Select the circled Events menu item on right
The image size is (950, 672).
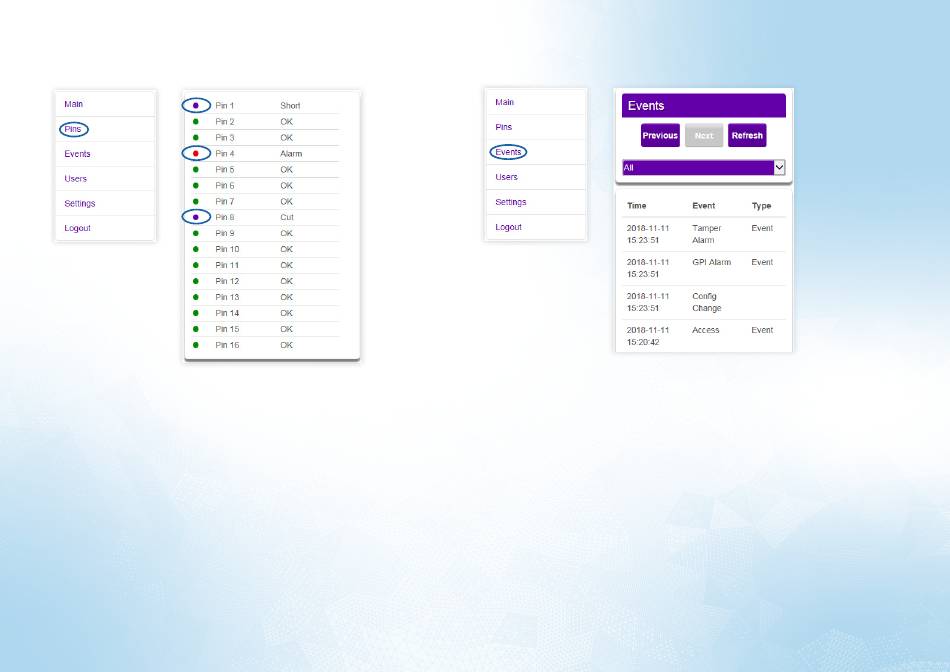(x=508, y=152)
